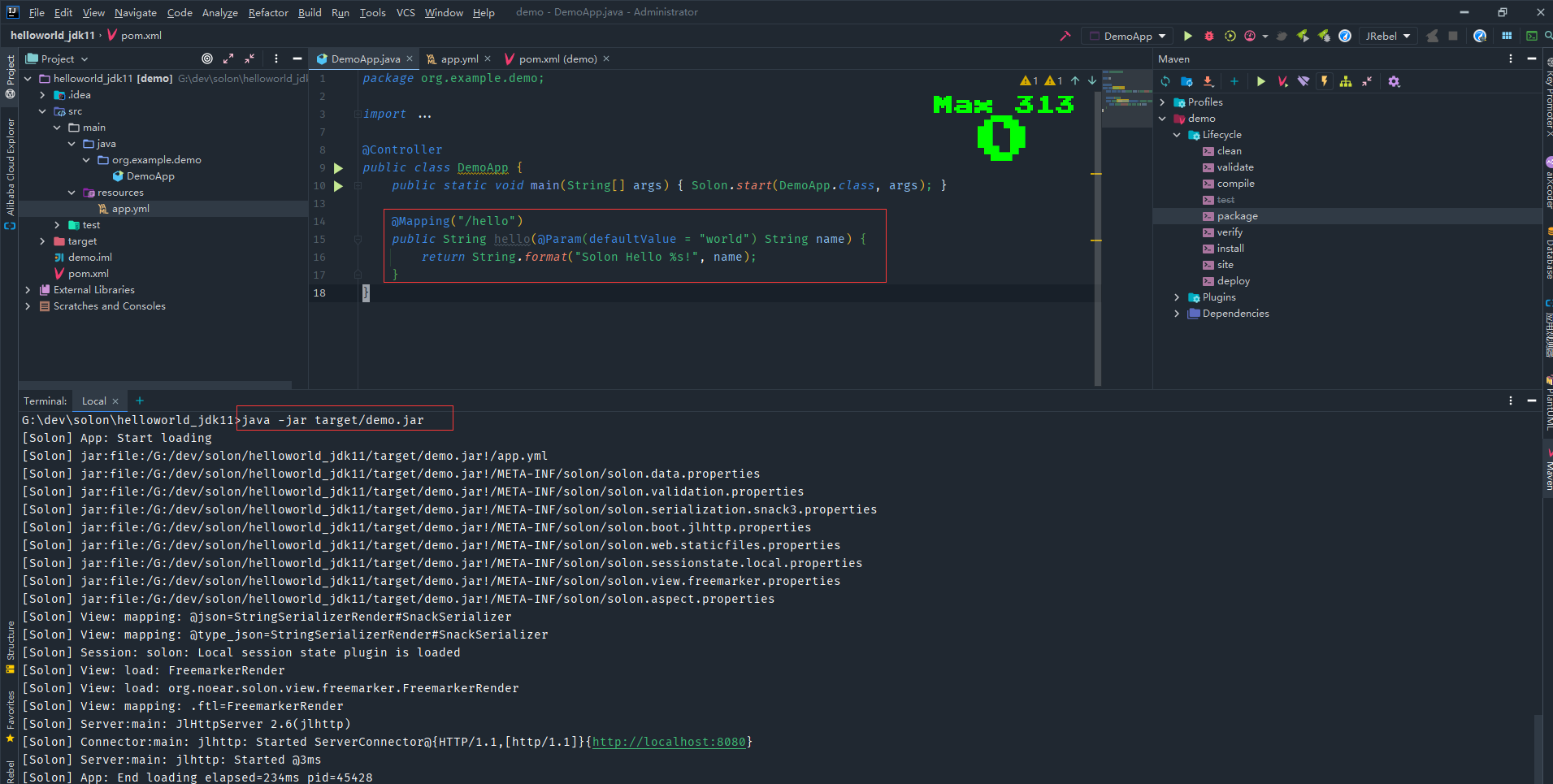Image resolution: width=1553 pixels, height=784 pixels.
Task: Go to next highlighted error arrow
Action: point(1092,80)
